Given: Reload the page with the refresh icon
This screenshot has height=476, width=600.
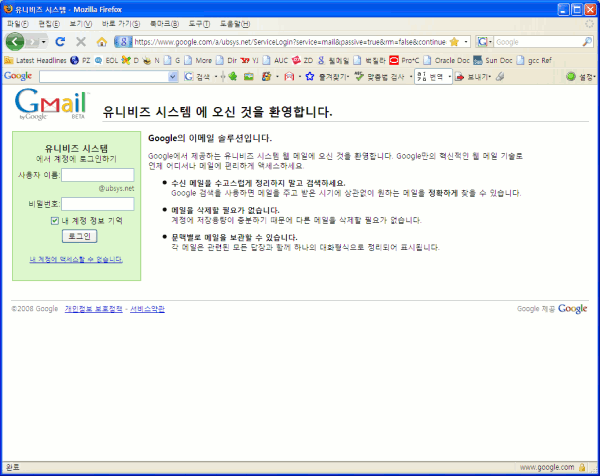Looking at the screenshot, I should coord(60,42).
